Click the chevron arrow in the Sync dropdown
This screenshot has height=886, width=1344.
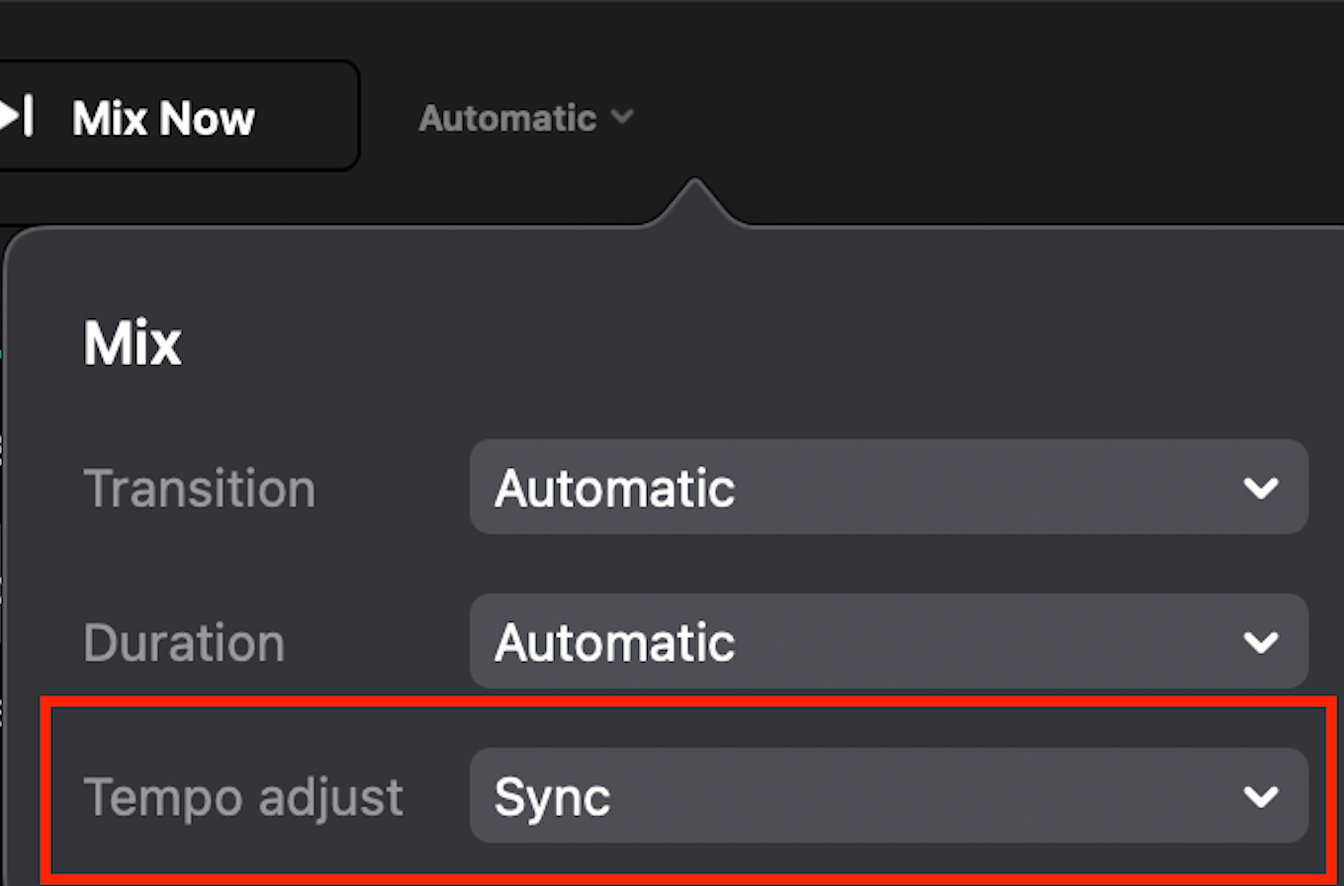1261,796
